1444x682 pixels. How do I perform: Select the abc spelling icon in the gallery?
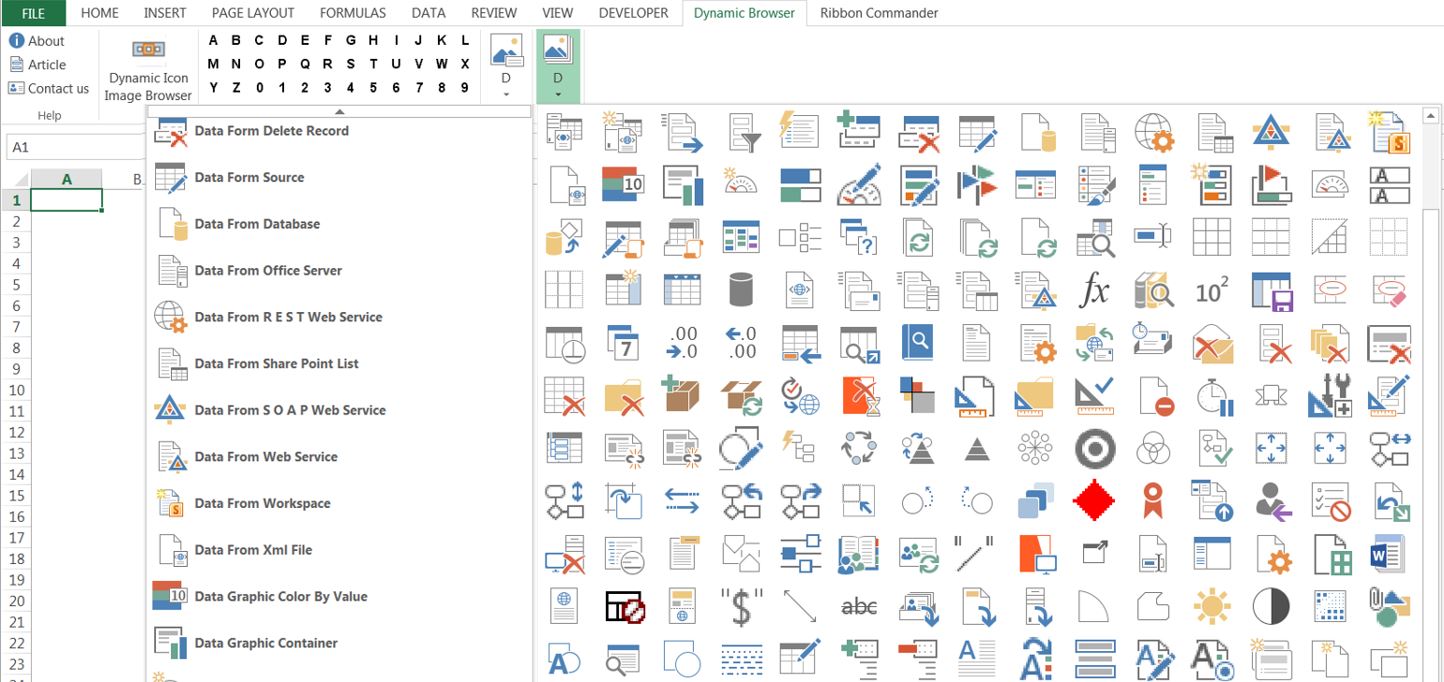pyautogui.click(x=858, y=605)
